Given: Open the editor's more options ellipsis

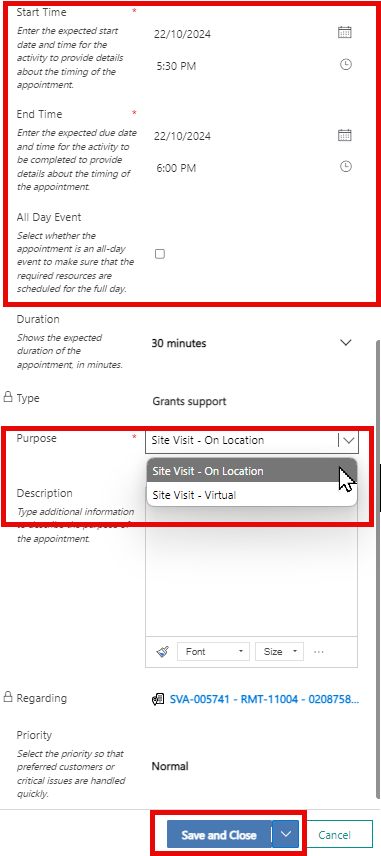Looking at the screenshot, I should pos(319,651).
